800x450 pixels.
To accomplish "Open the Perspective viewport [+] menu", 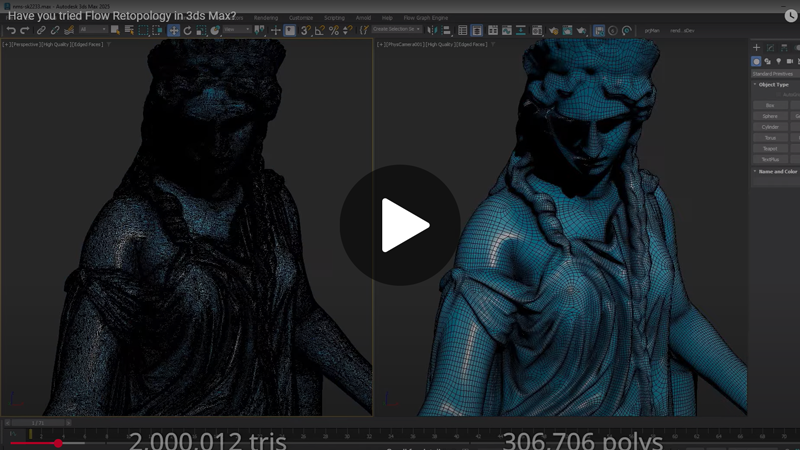I will (x=6, y=44).
